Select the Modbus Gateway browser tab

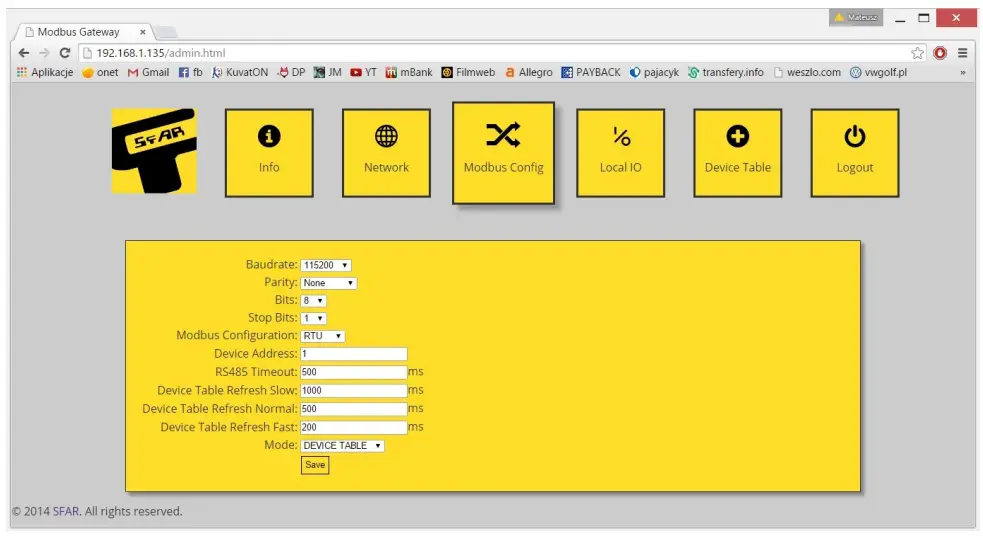click(x=85, y=32)
